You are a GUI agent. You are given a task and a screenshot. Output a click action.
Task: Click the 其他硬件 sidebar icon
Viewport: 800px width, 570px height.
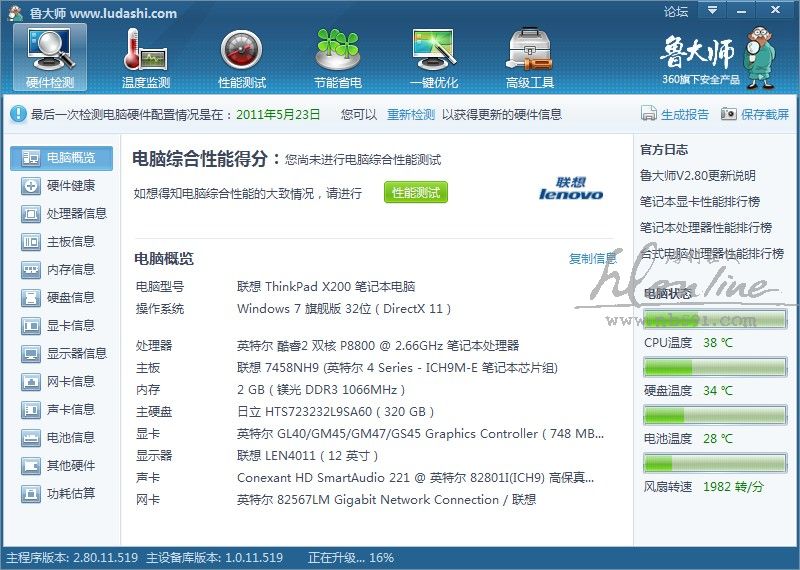pos(31,466)
